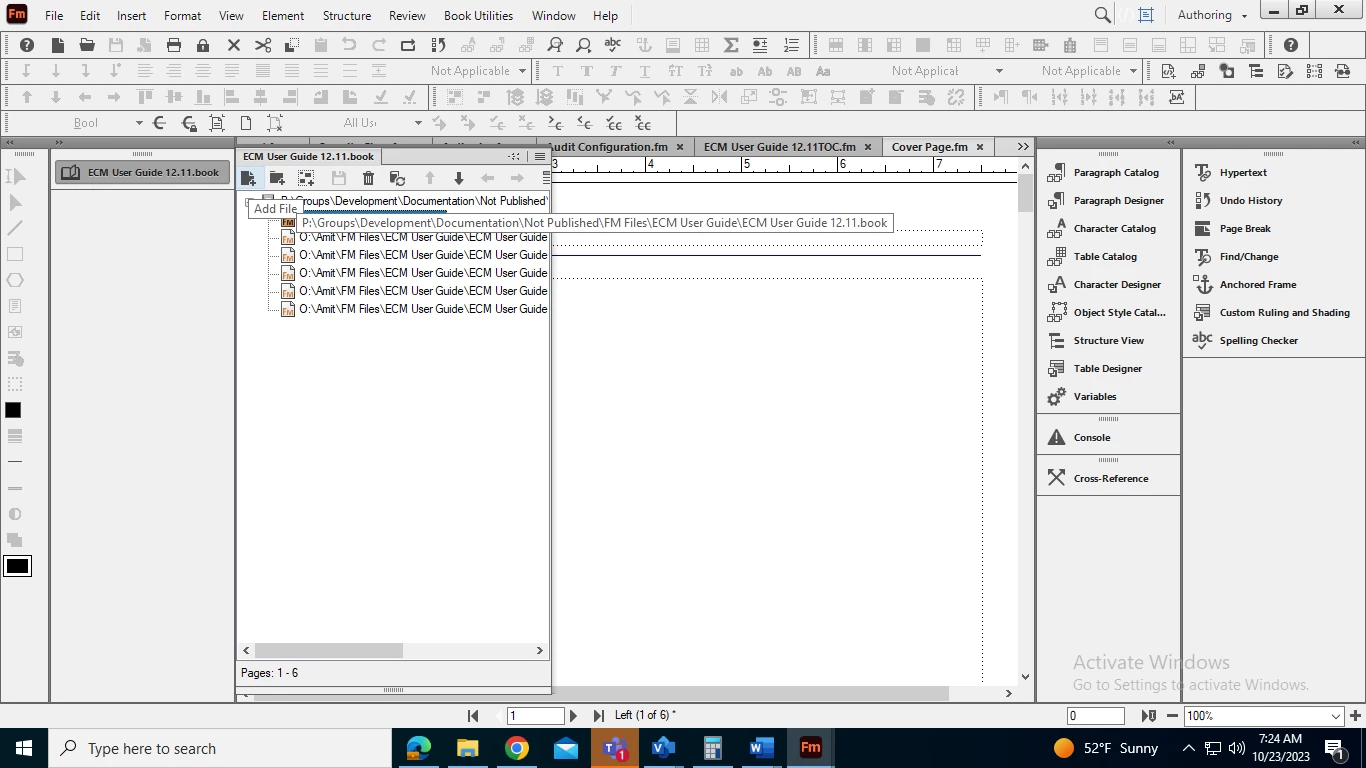Image resolution: width=1366 pixels, height=768 pixels.
Task: Click the black outlined rectangle swatch at the toolbox bottom
Action: tap(17, 566)
